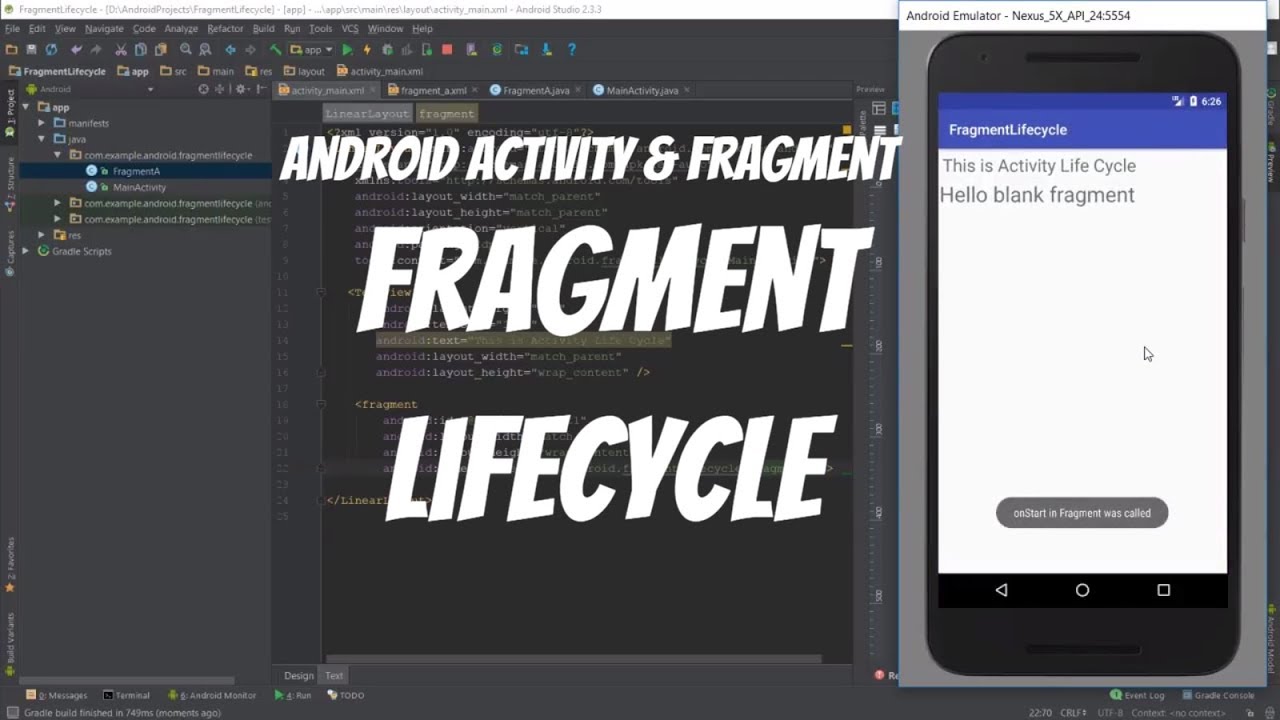Collapse the first com.example.android.fragmentlifecycle package

pyautogui.click(x=58, y=155)
